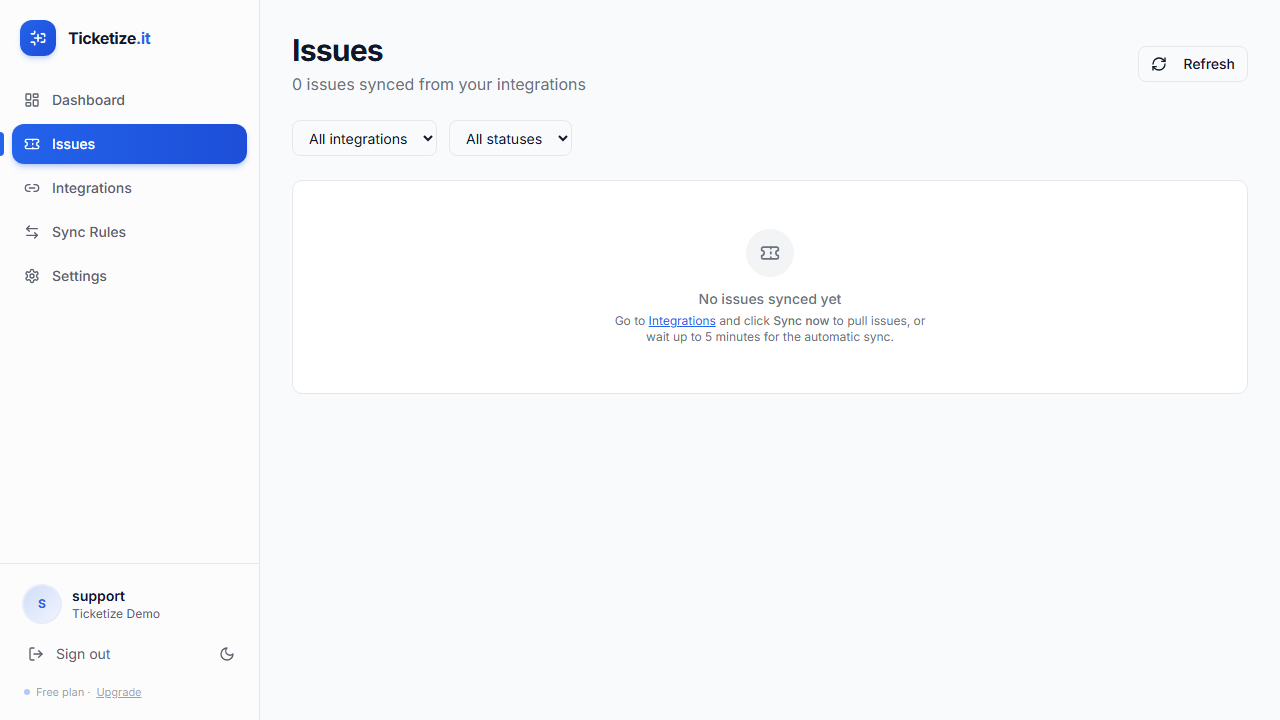Viewport: 1280px width, 720px height.
Task: Select Issues in the sidebar
Action: tap(129, 144)
